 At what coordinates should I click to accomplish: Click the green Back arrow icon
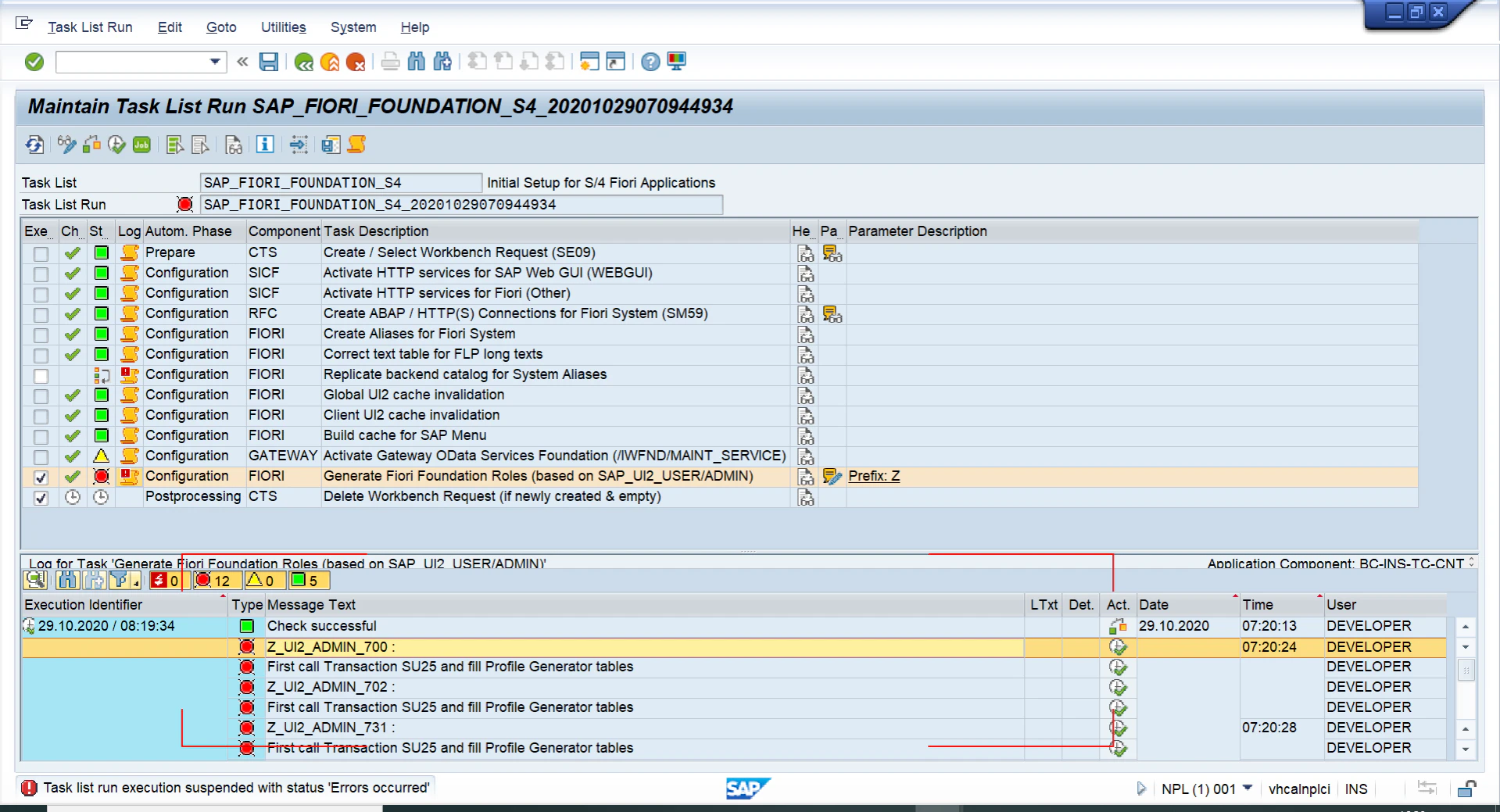304,63
